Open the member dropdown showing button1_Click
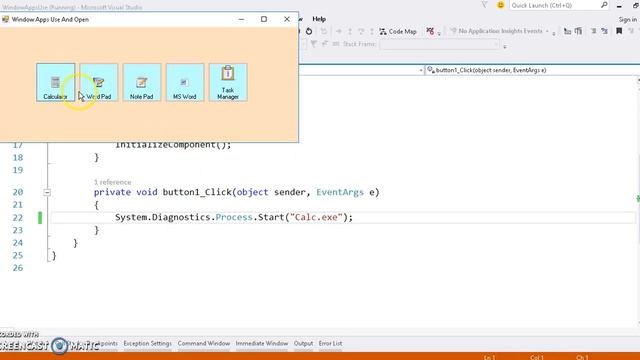 532,70
